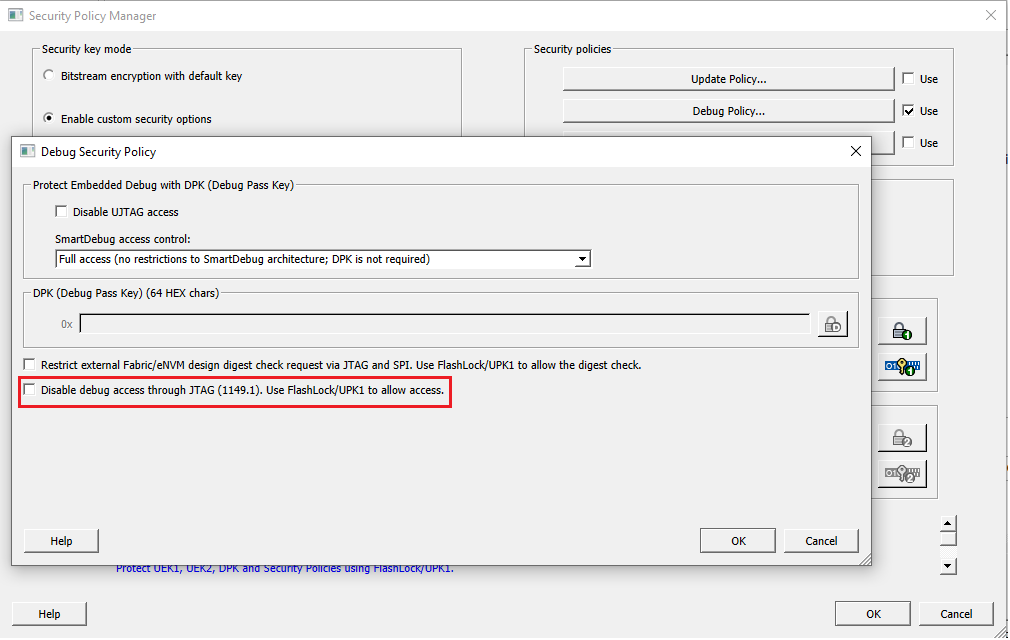
Task: Toggle the third Use checkbox under Debug Policy
Action: [908, 143]
